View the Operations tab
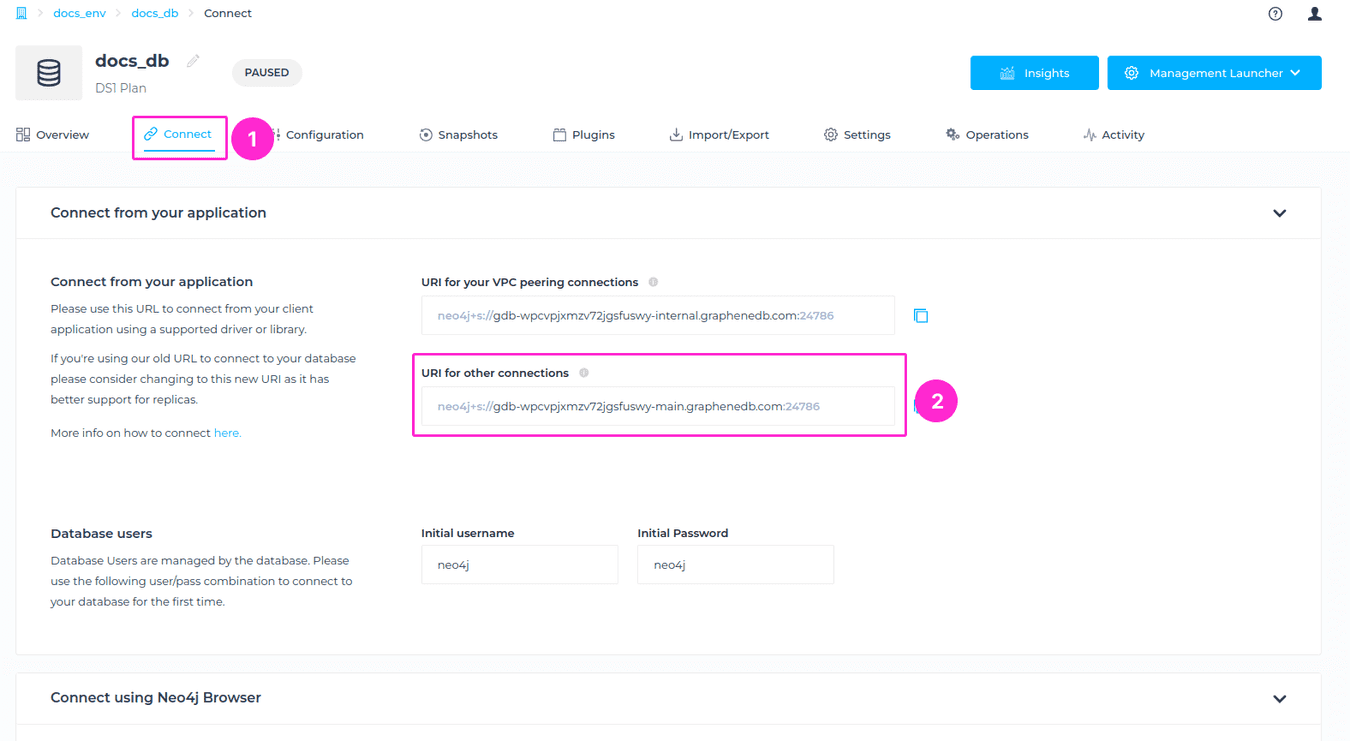This screenshot has height=741, width=1350. click(x=987, y=135)
